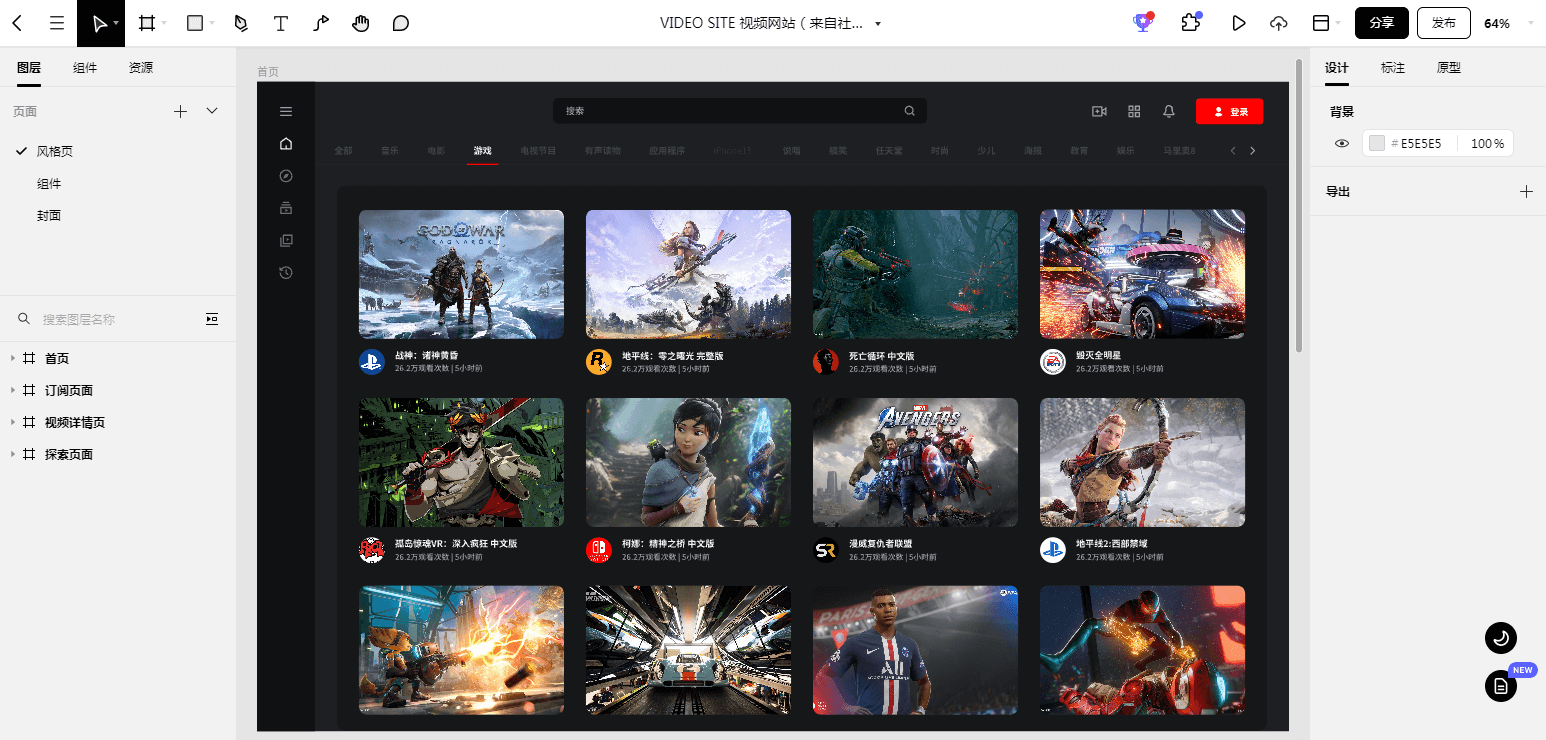The height and width of the screenshot is (740, 1546).
Task: Open the trophy rewards icon
Action: point(1143,23)
